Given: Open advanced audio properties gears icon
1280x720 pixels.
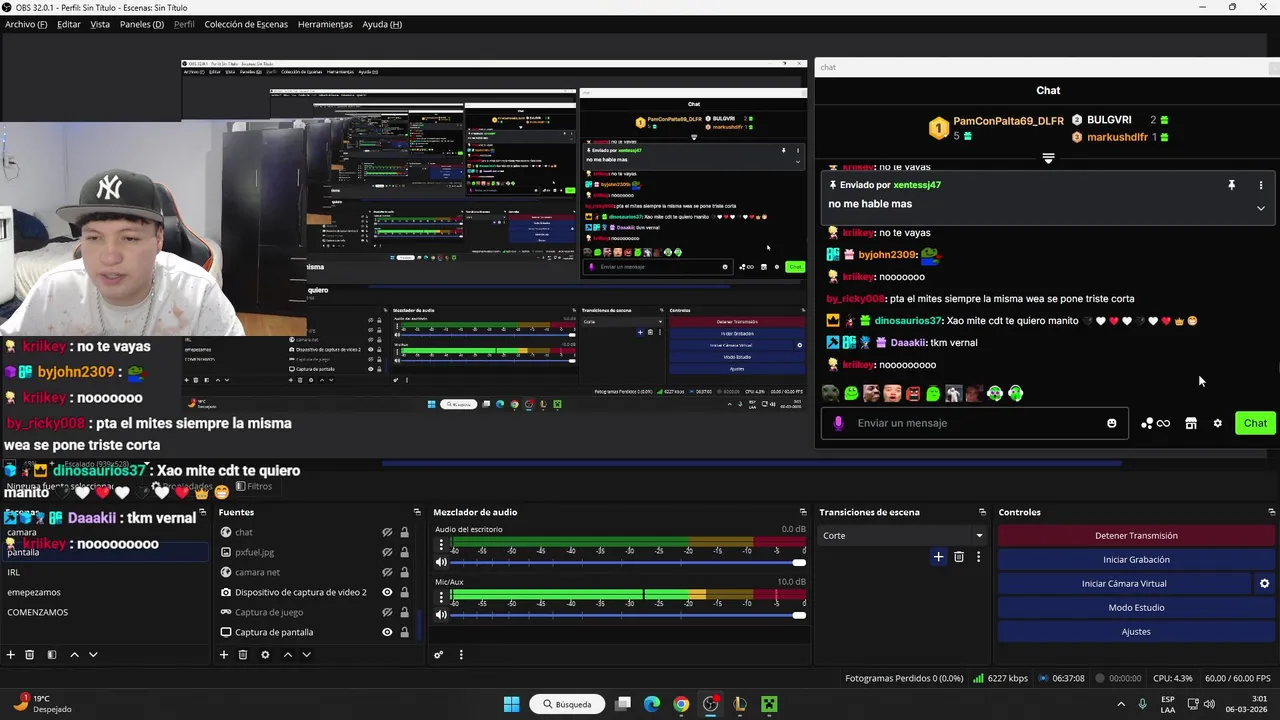Looking at the screenshot, I should pos(438,655).
